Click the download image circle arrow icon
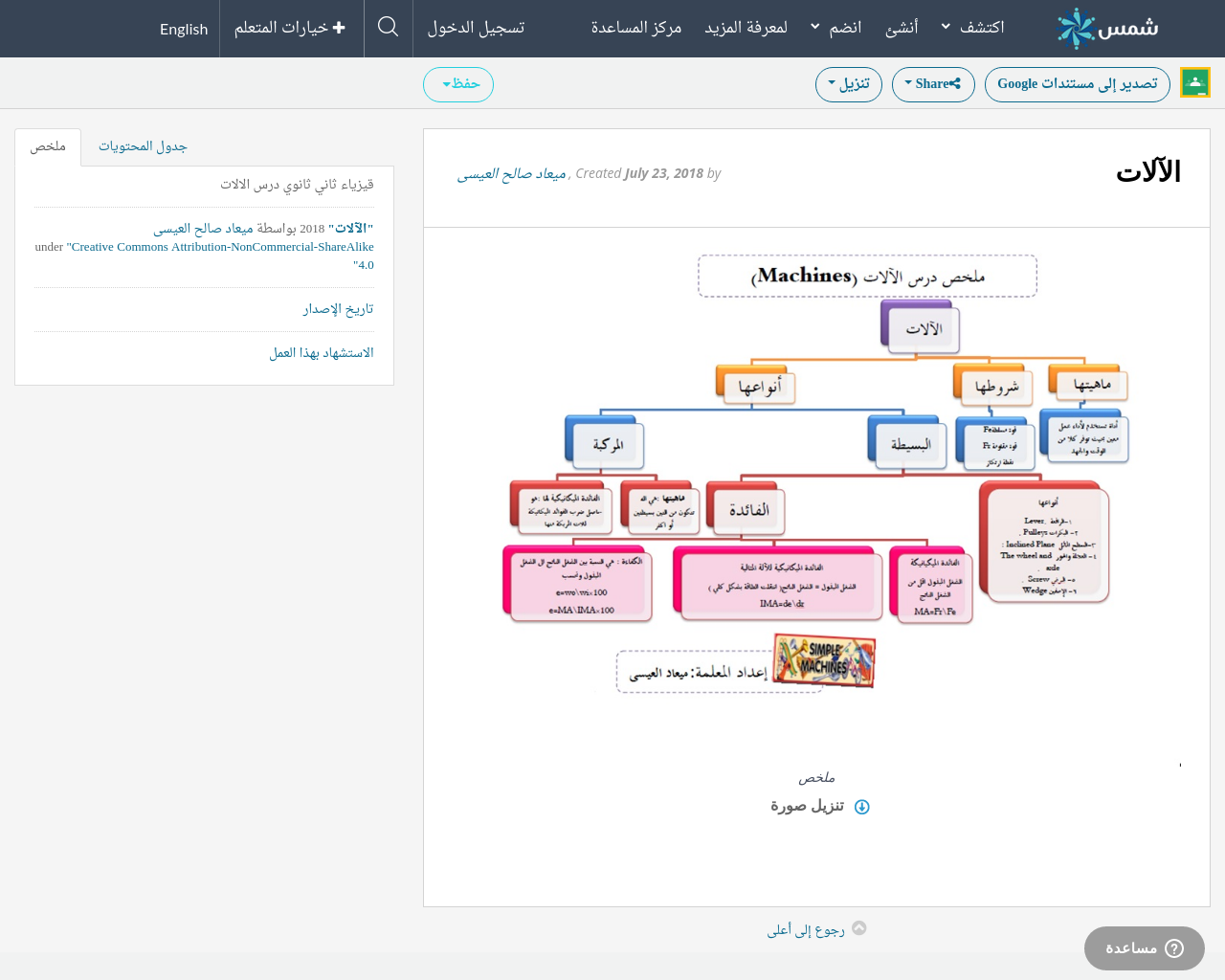The image size is (1225, 980). pos(861,807)
